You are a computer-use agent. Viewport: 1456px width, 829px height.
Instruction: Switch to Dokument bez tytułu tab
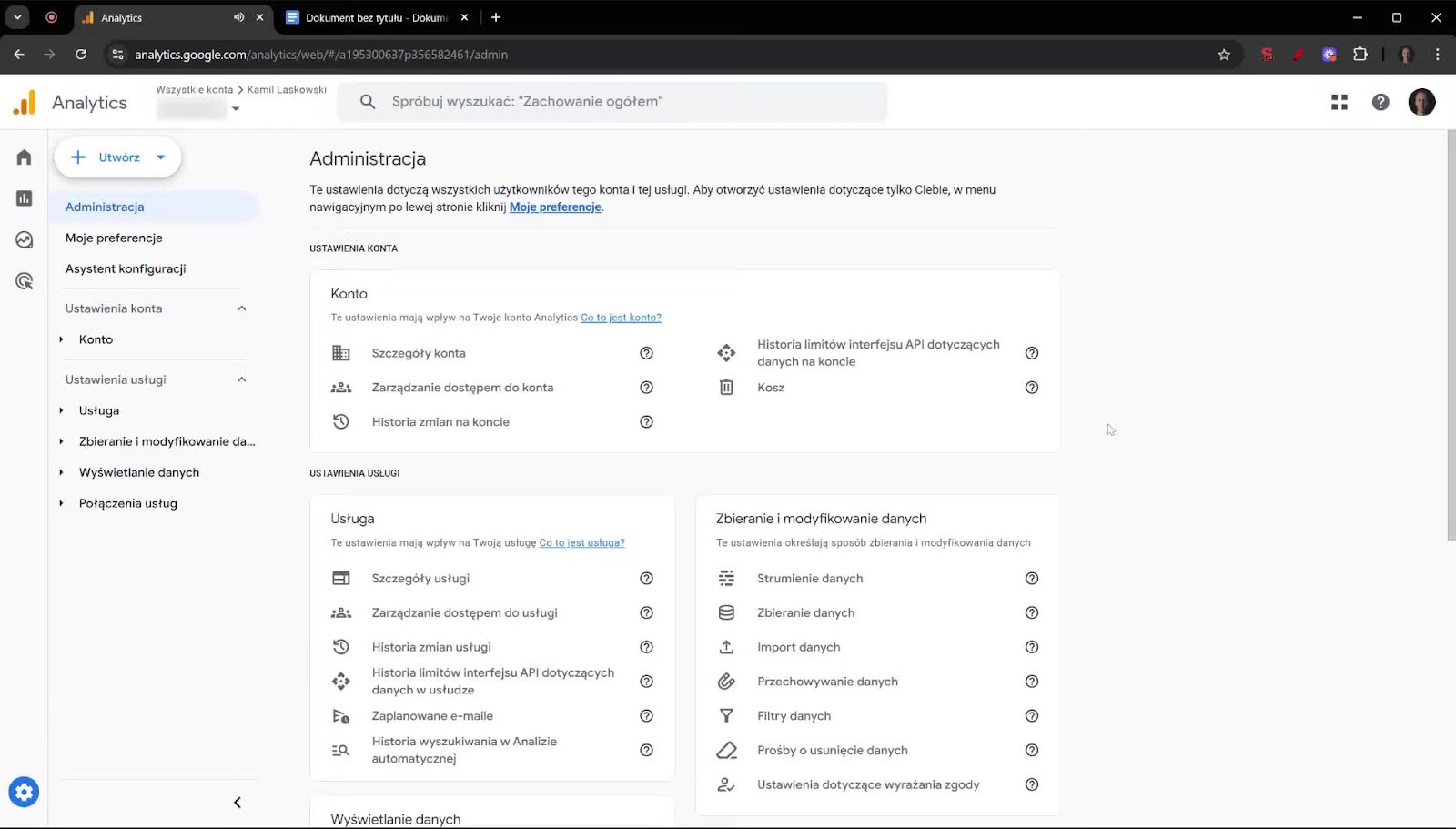click(x=378, y=17)
